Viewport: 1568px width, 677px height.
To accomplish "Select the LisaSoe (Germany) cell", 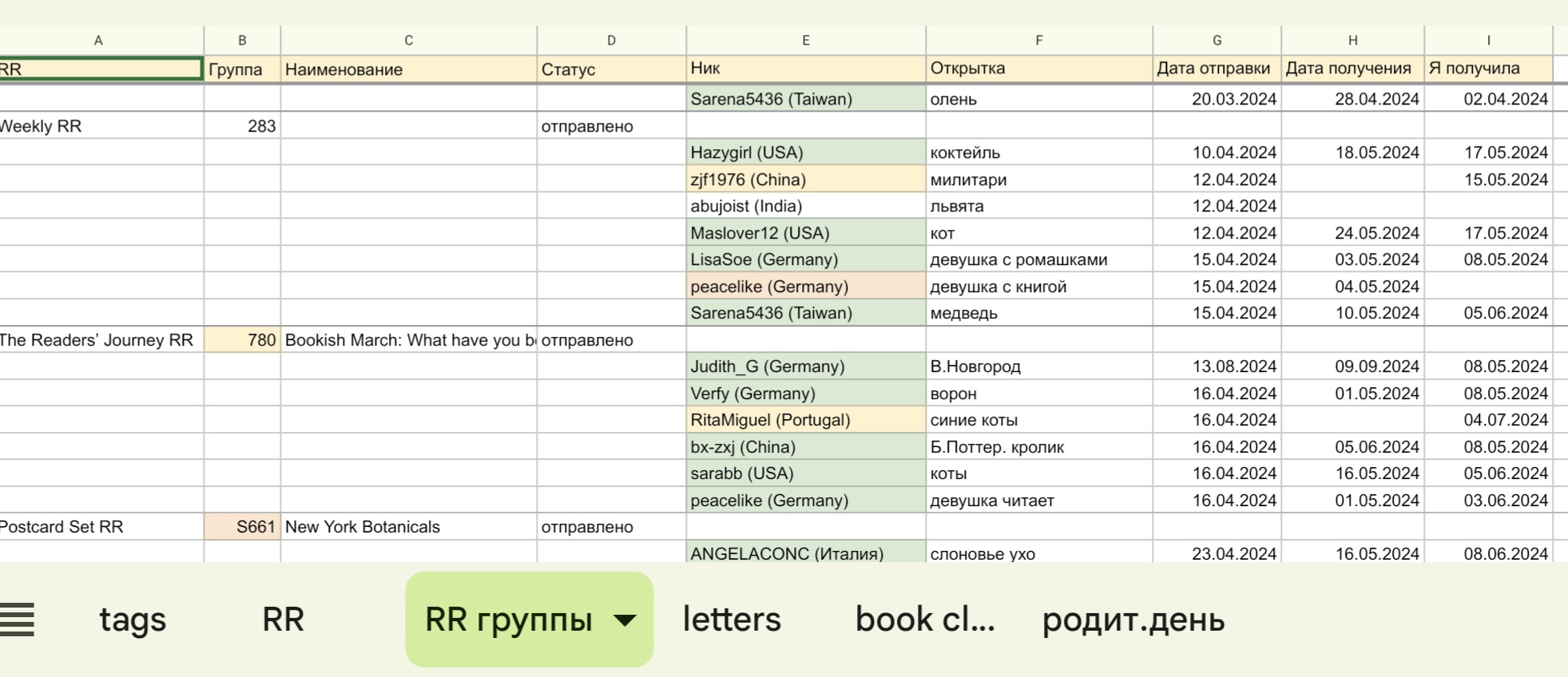I will click(x=806, y=259).
